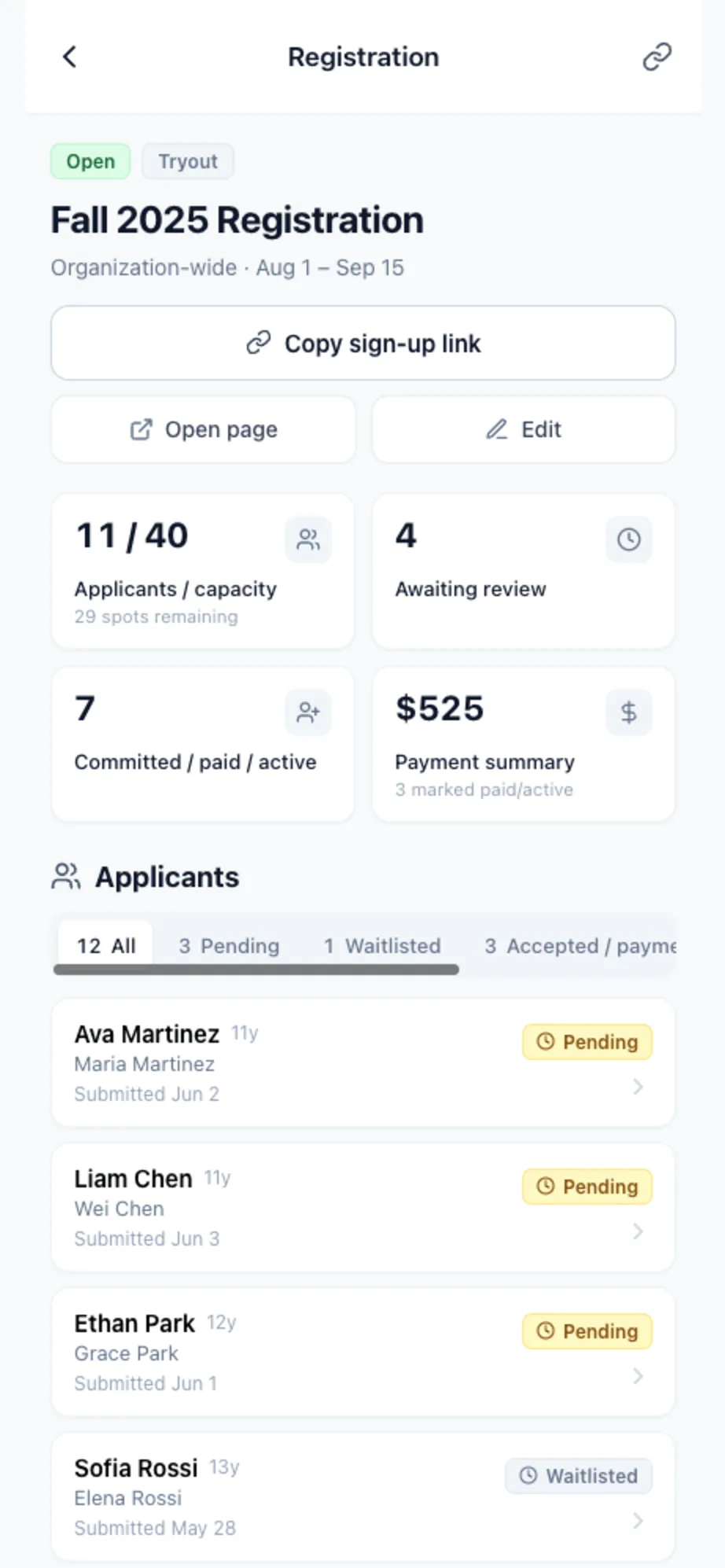Image resolution: width=725 pixels, height=1568 pixels.
Task: Switch to the Accepted / payment tab
Action: (x=580, y=946)
